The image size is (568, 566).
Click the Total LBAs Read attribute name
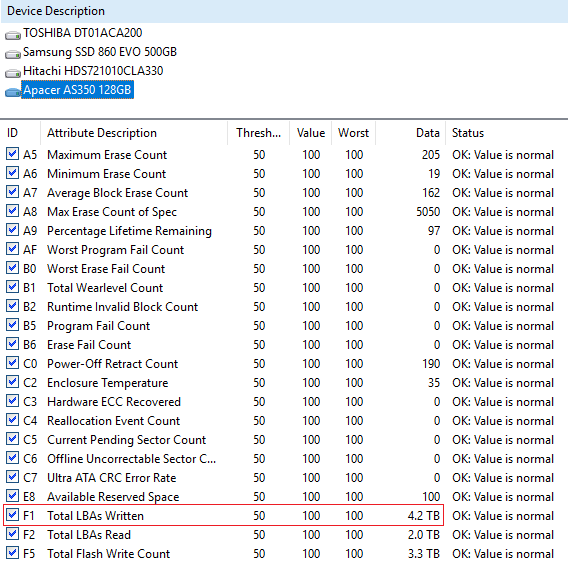click(89, 535)
